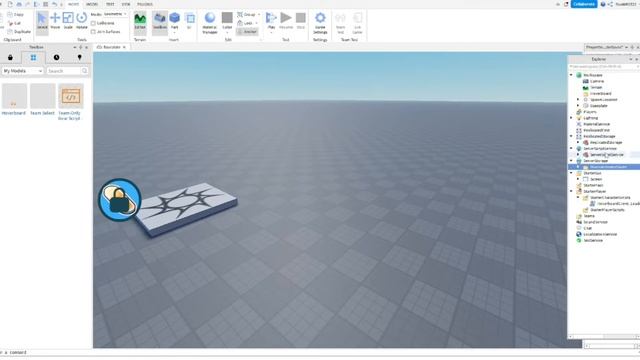This screenshot has width=640, height=360.
Task: Collapse the ServerScriptService node
Action: (x=571, y=149)
